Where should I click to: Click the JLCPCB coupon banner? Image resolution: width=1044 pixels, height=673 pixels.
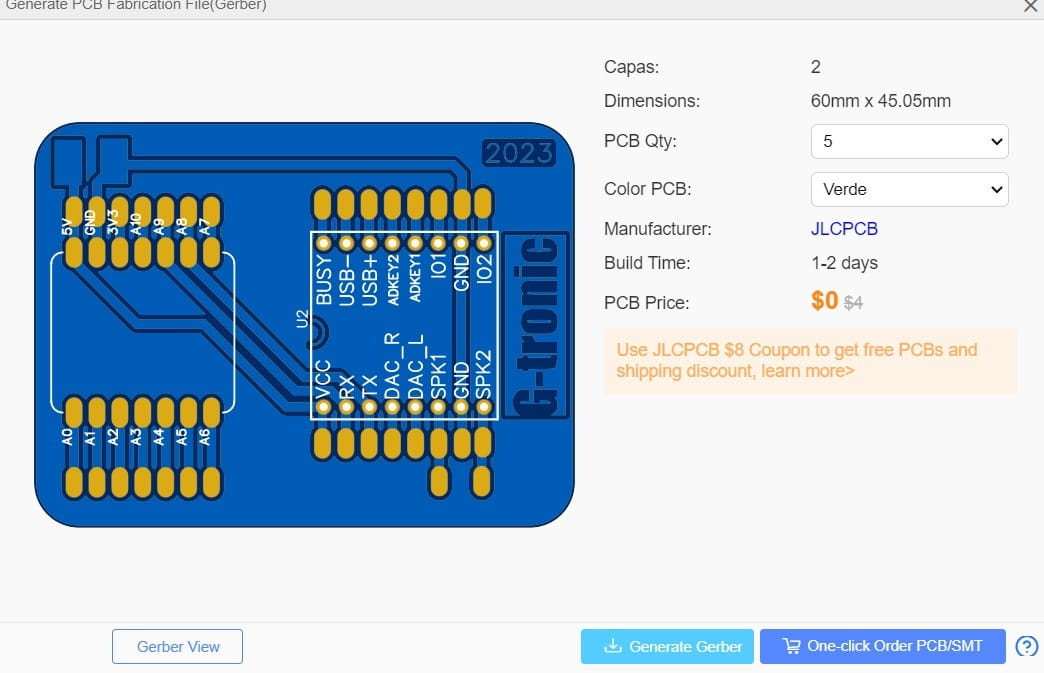(x=810, y=360)
